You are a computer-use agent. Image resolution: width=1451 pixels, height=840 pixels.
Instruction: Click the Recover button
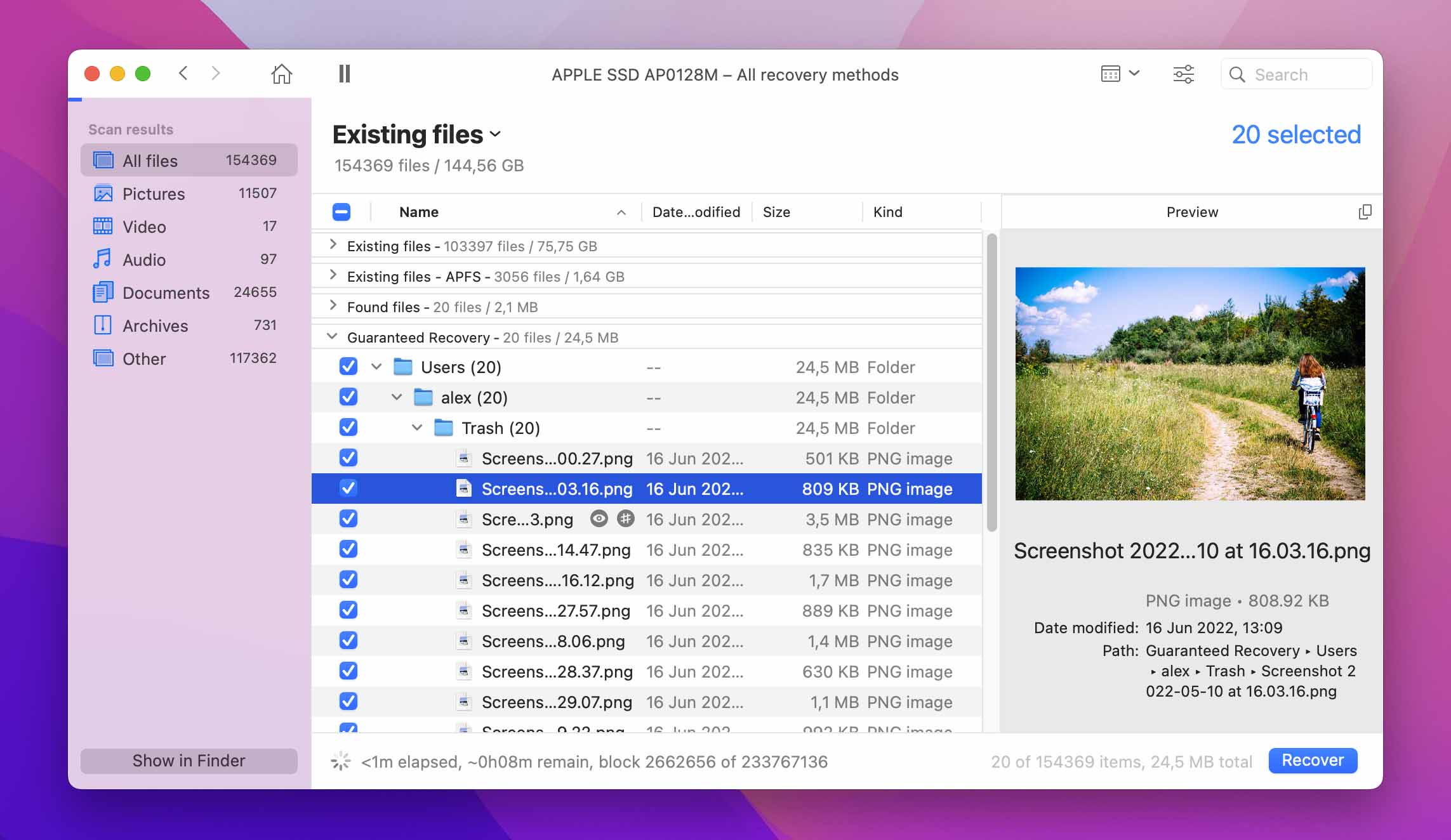(1312, 760)
